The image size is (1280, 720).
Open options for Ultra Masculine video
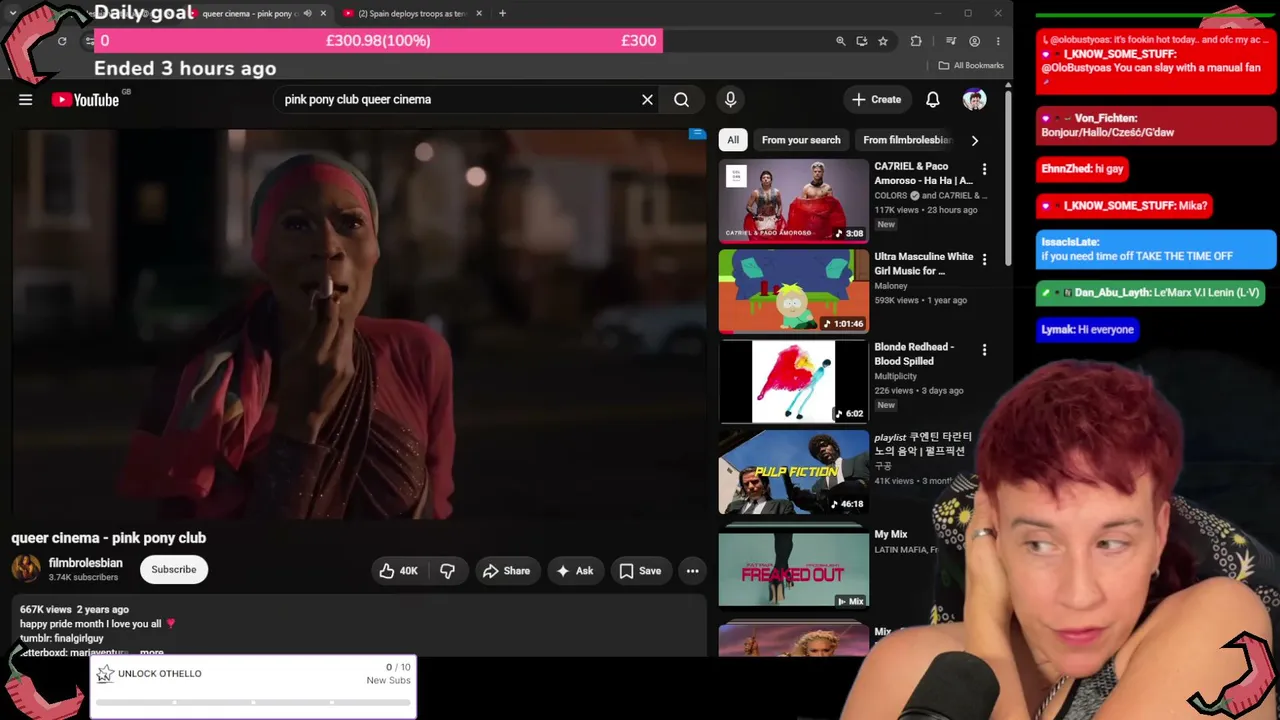[x=984, y=260]
